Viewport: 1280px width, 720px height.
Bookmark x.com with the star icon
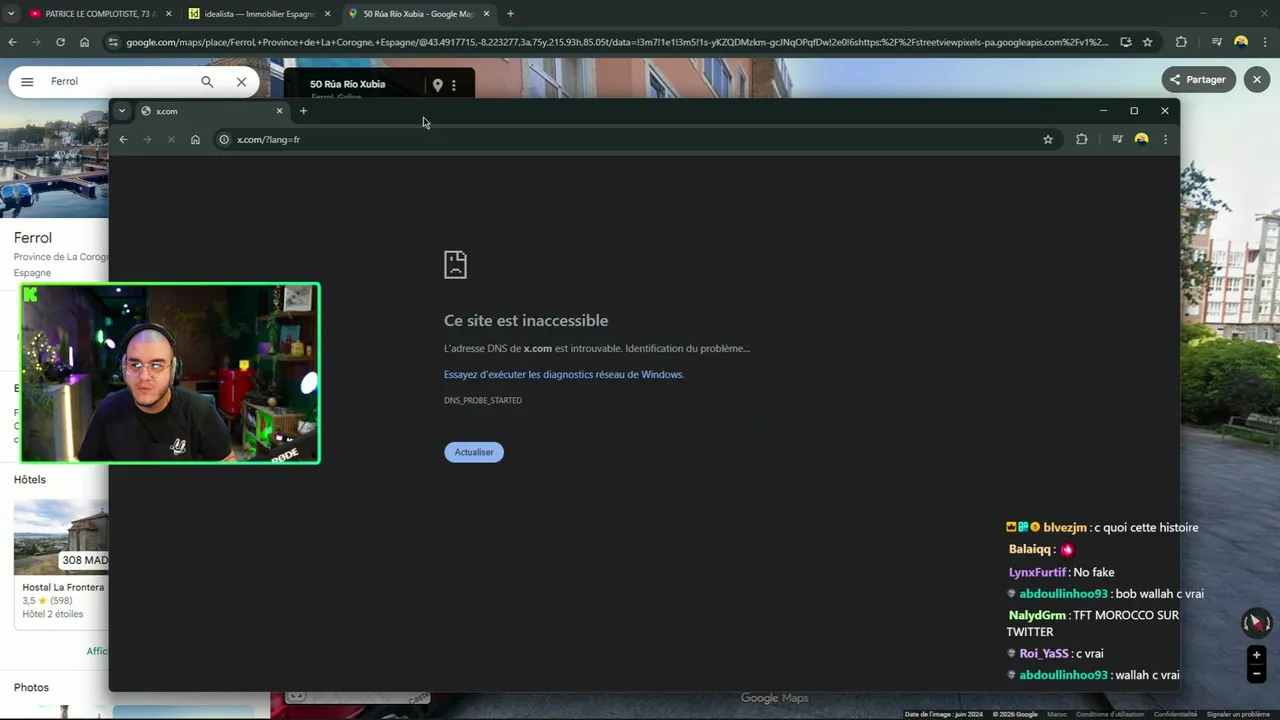coord(1048,139)
